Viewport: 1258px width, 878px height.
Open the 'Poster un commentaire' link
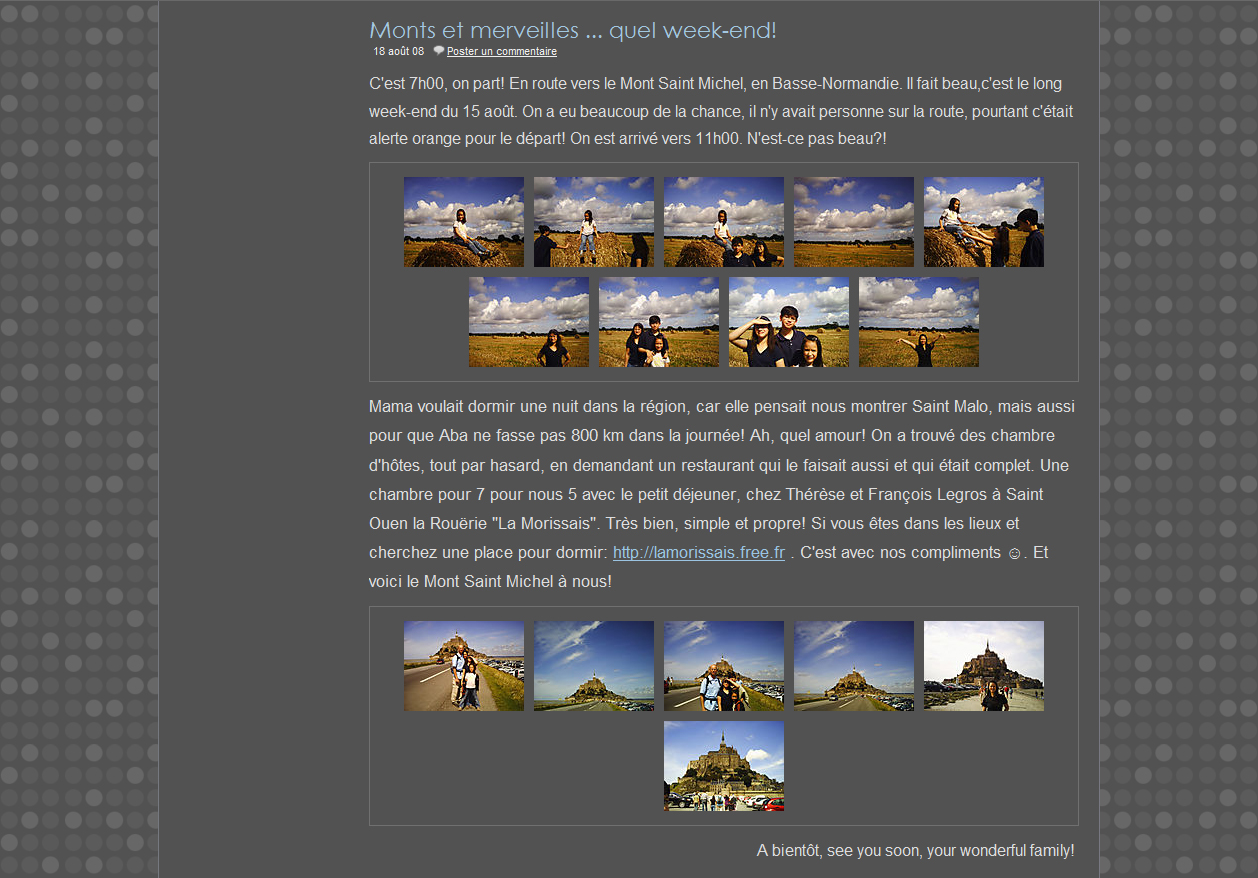tap(501, 51)
